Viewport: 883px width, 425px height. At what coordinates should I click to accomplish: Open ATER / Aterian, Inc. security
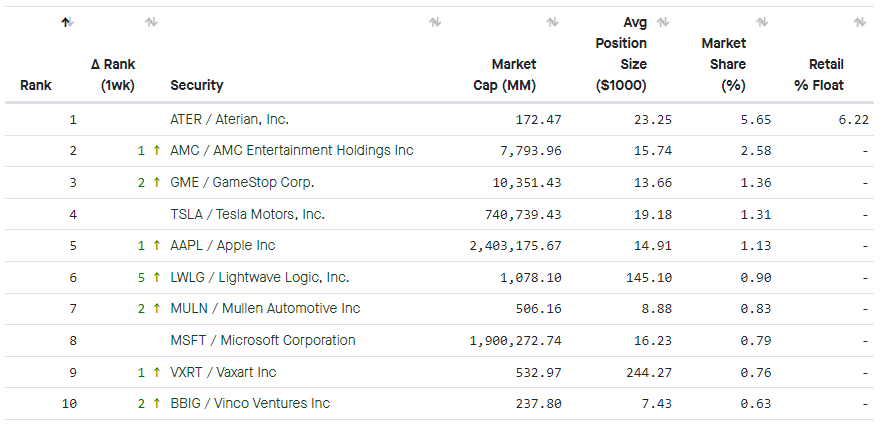coord(229,119)
